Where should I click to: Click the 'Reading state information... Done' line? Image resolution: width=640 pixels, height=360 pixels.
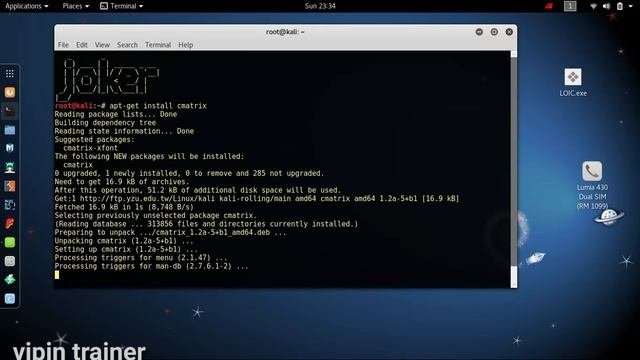click(x=124, y=131)
